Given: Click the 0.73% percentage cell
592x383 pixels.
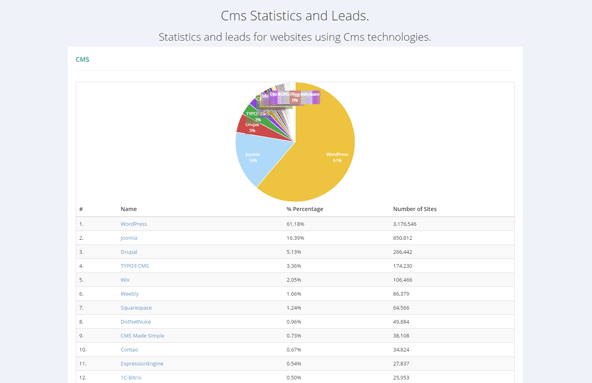Looking at the screenshot, I should click(x=294, y=336).
